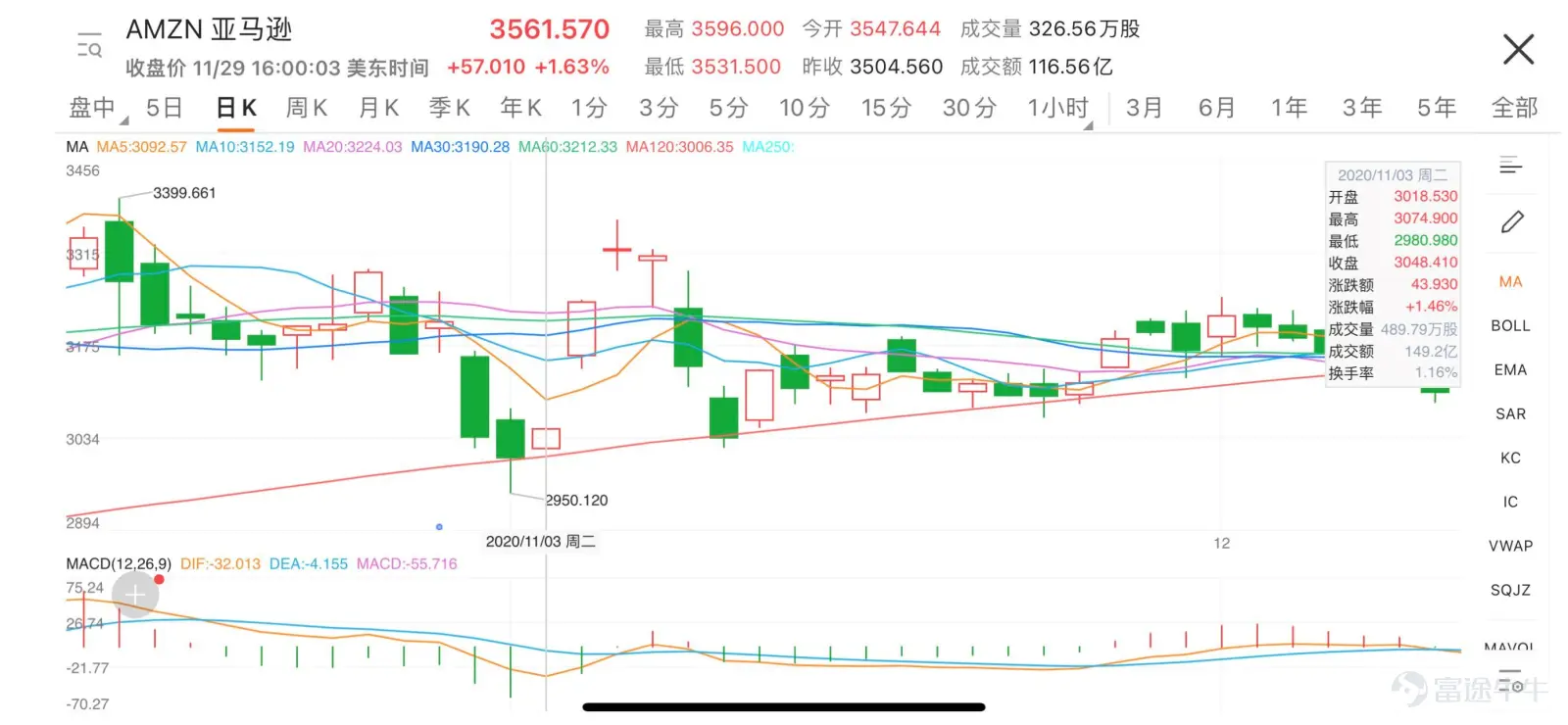The image size is (1568, 725).
Task: Select the 5日 chart tab
Action: point(165,108)
